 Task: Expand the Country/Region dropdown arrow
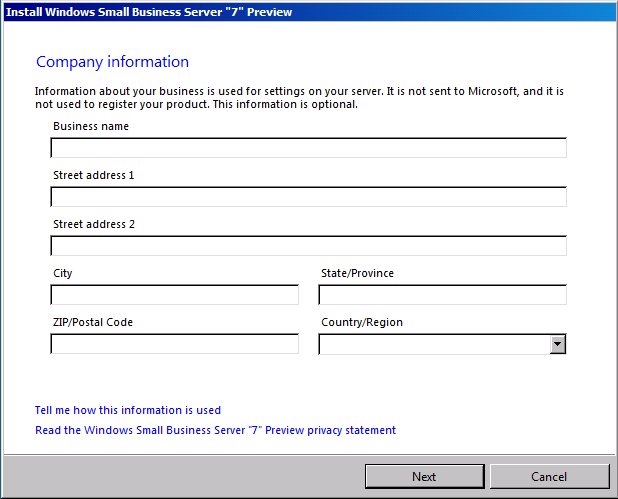coord(558,344)
